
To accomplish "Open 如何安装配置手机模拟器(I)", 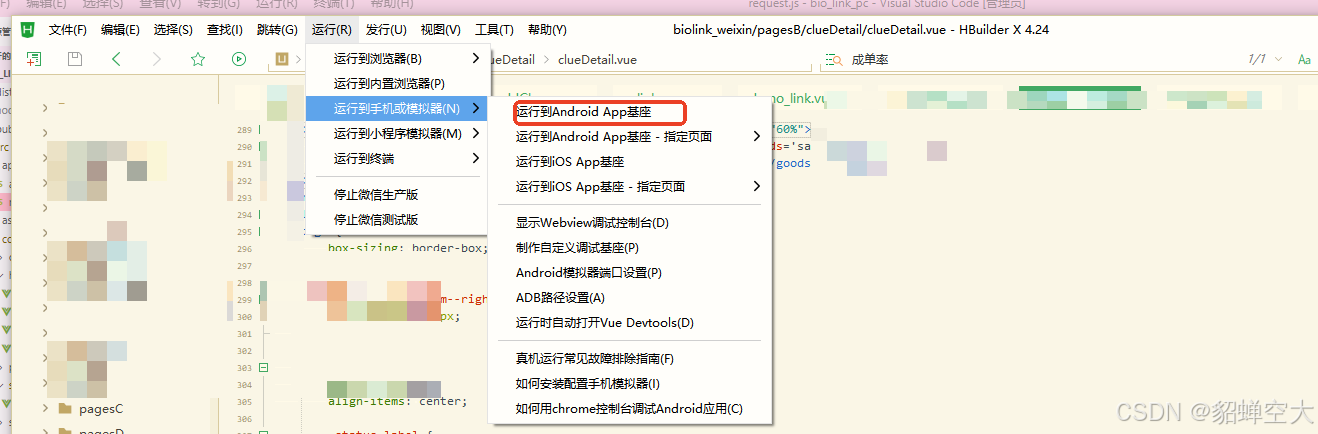I will tap(629, 383).
